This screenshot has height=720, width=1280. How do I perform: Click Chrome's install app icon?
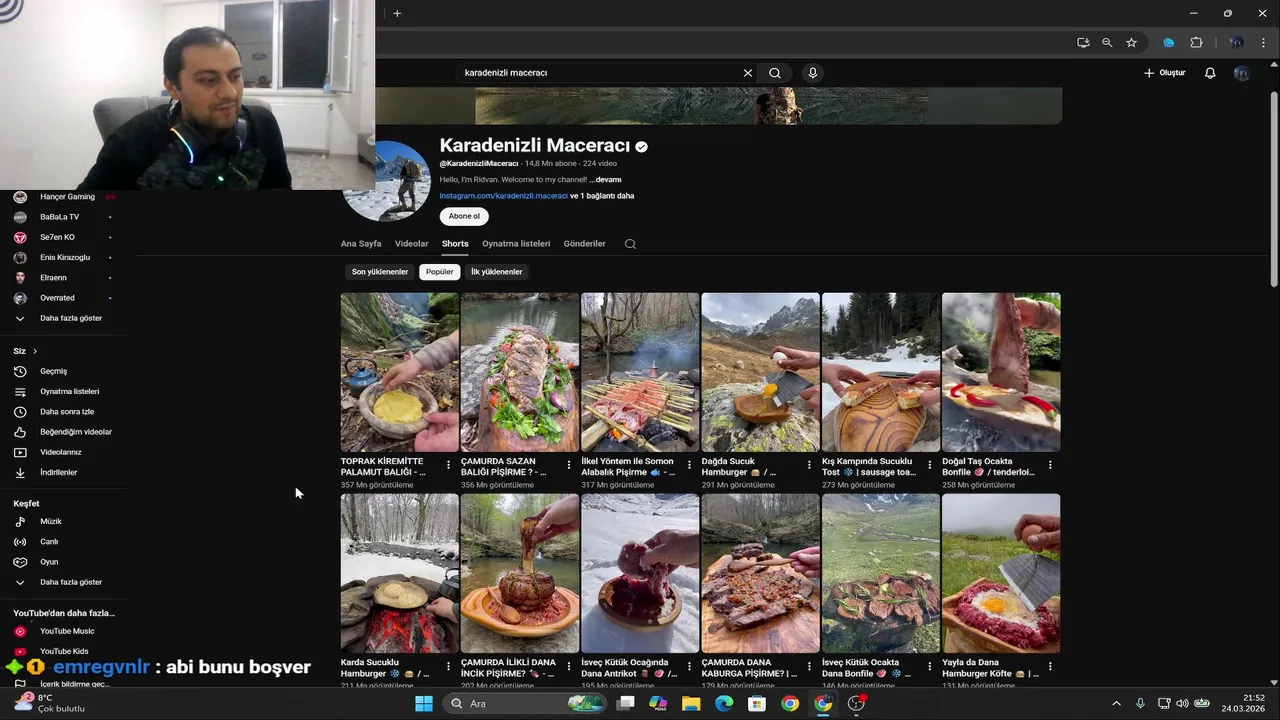[x=1083, y=43]
